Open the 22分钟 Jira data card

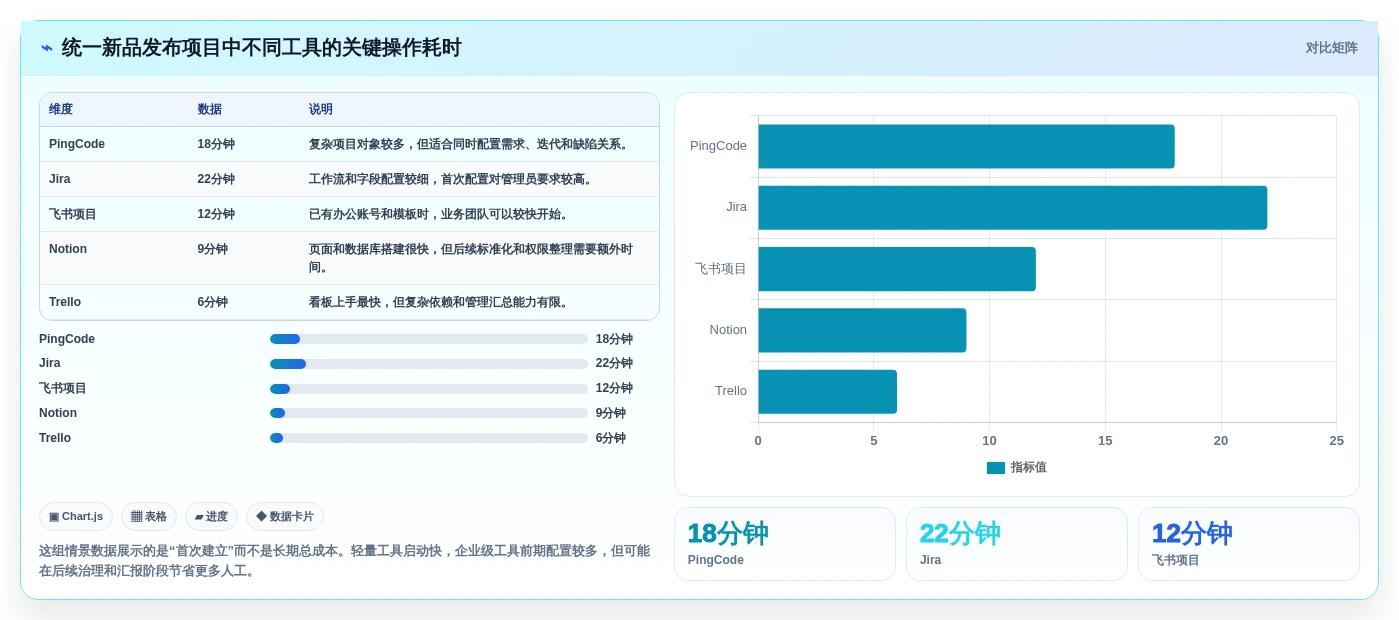(1017, 544)
